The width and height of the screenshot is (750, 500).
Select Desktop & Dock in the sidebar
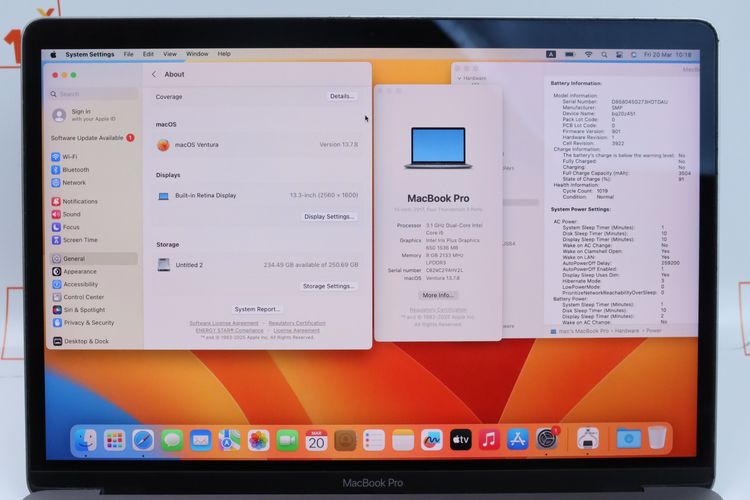[x=94, y=341]
